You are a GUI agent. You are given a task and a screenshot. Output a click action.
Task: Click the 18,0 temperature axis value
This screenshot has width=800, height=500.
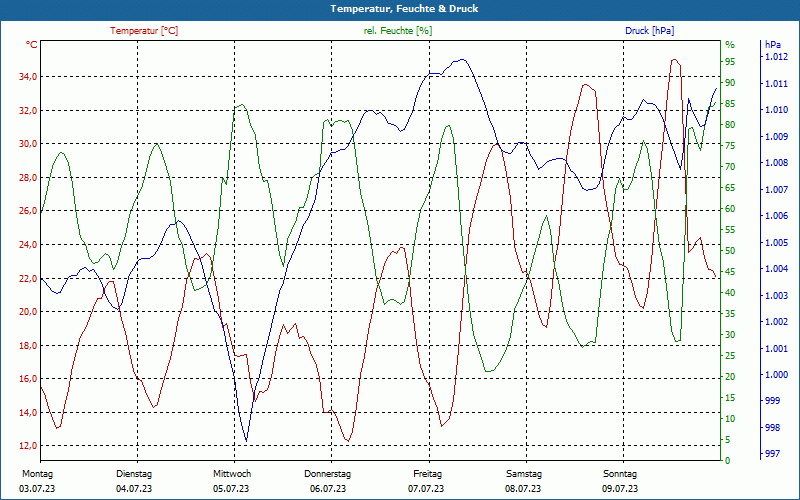click(x=28, y=345)
